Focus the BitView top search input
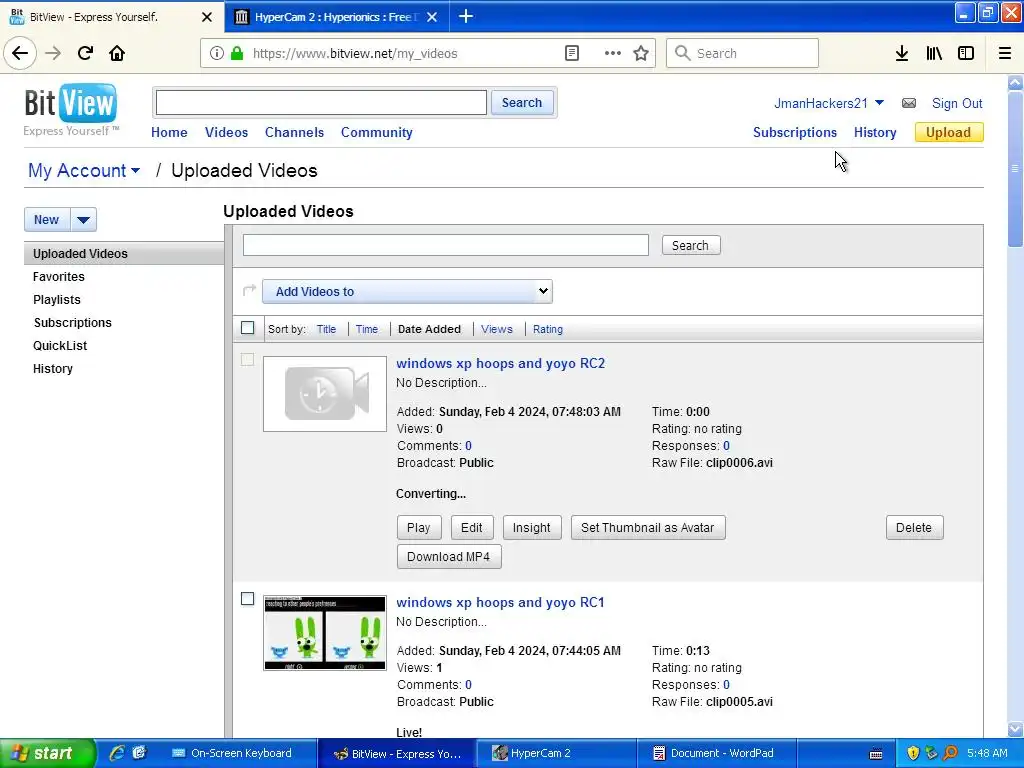 321,103
